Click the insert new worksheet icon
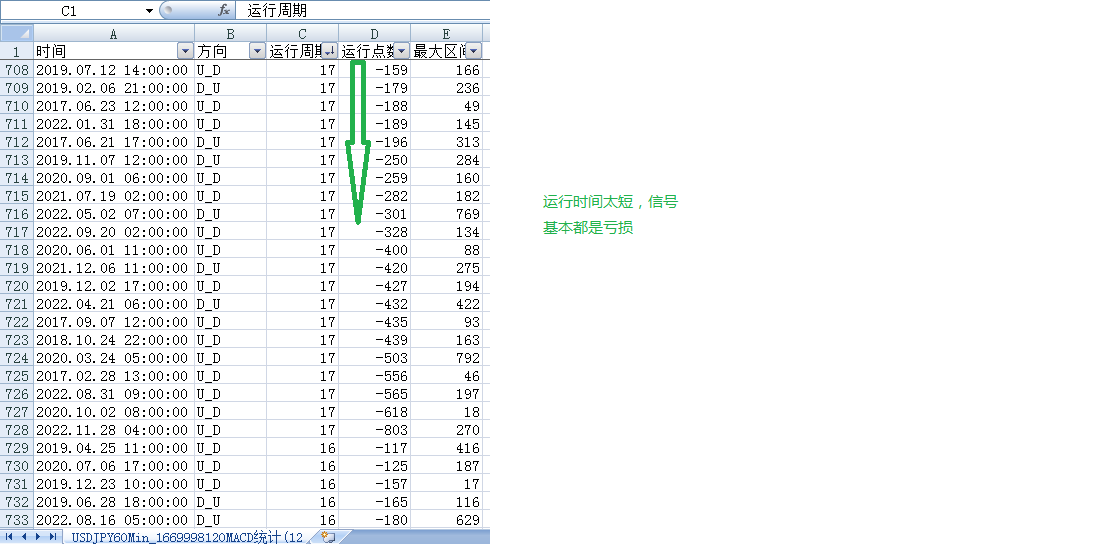This screenshot has width=1118, height=554. [327, 536]
